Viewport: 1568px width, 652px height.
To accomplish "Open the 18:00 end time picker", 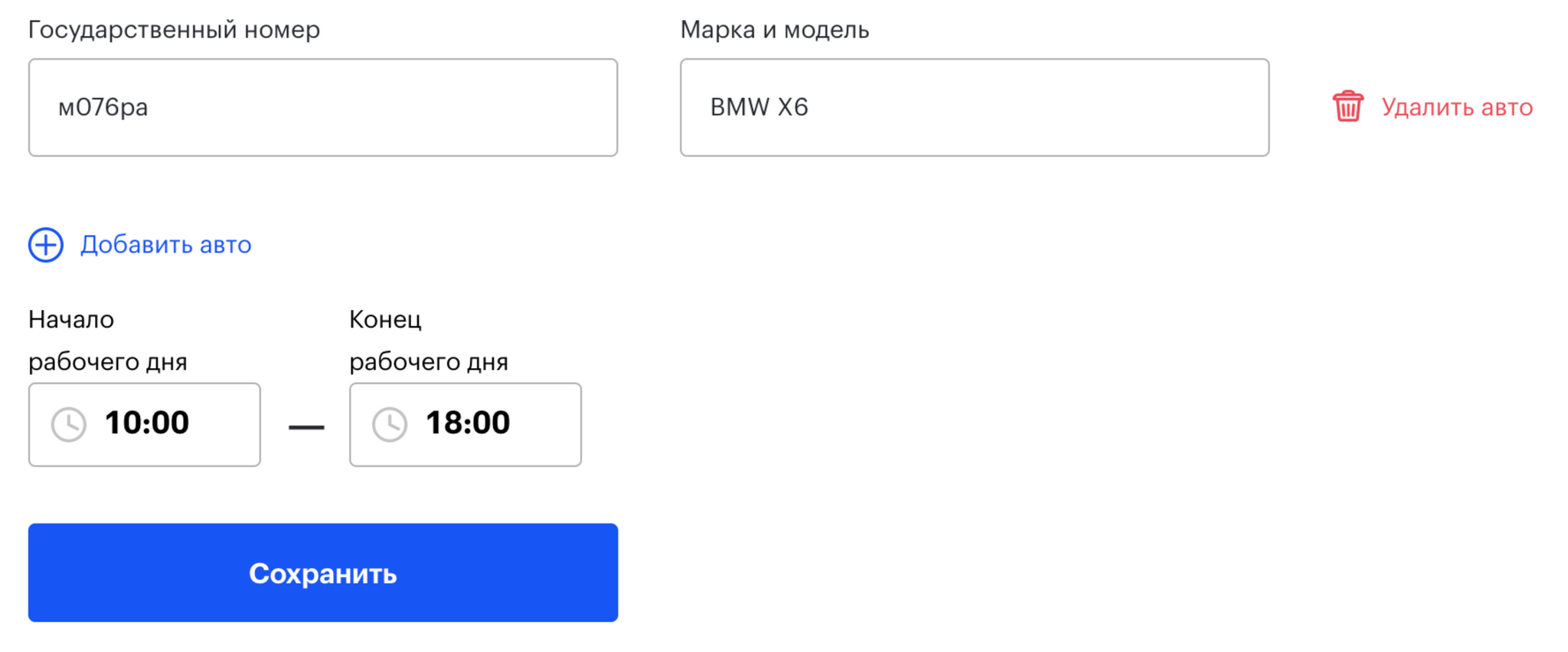I will pos(465,425).
